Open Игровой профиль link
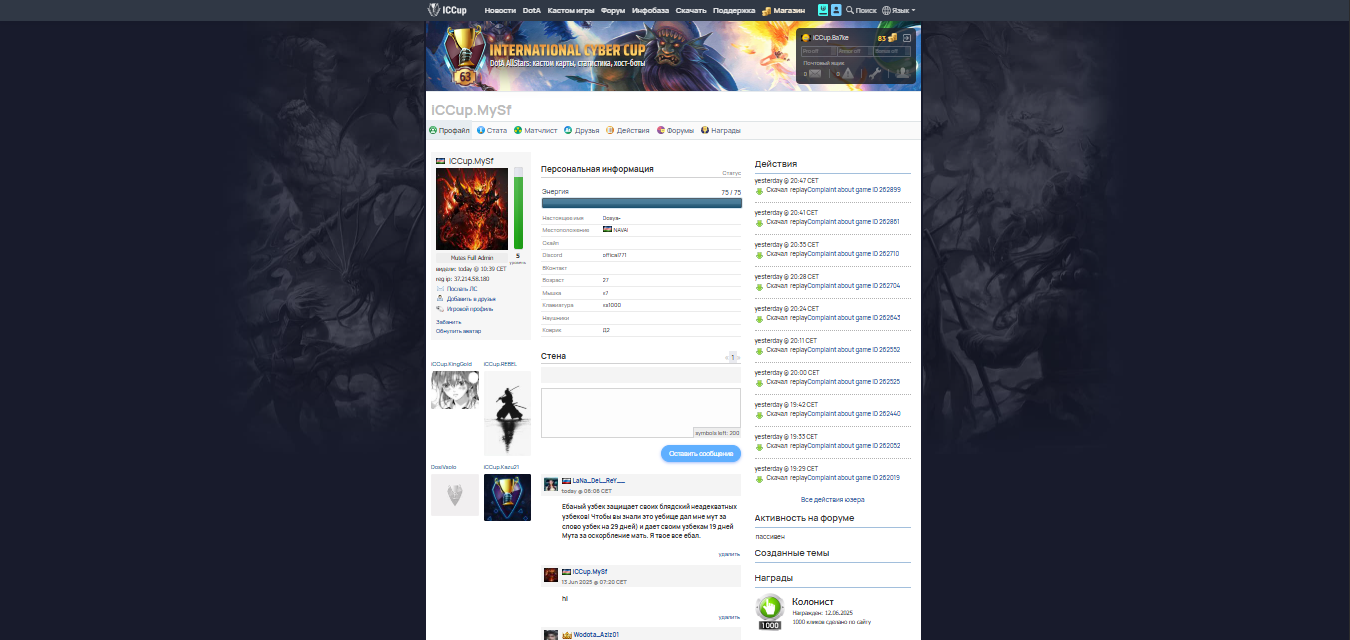The width and height of the screenshot is (1350, 640). click(470, 309)
